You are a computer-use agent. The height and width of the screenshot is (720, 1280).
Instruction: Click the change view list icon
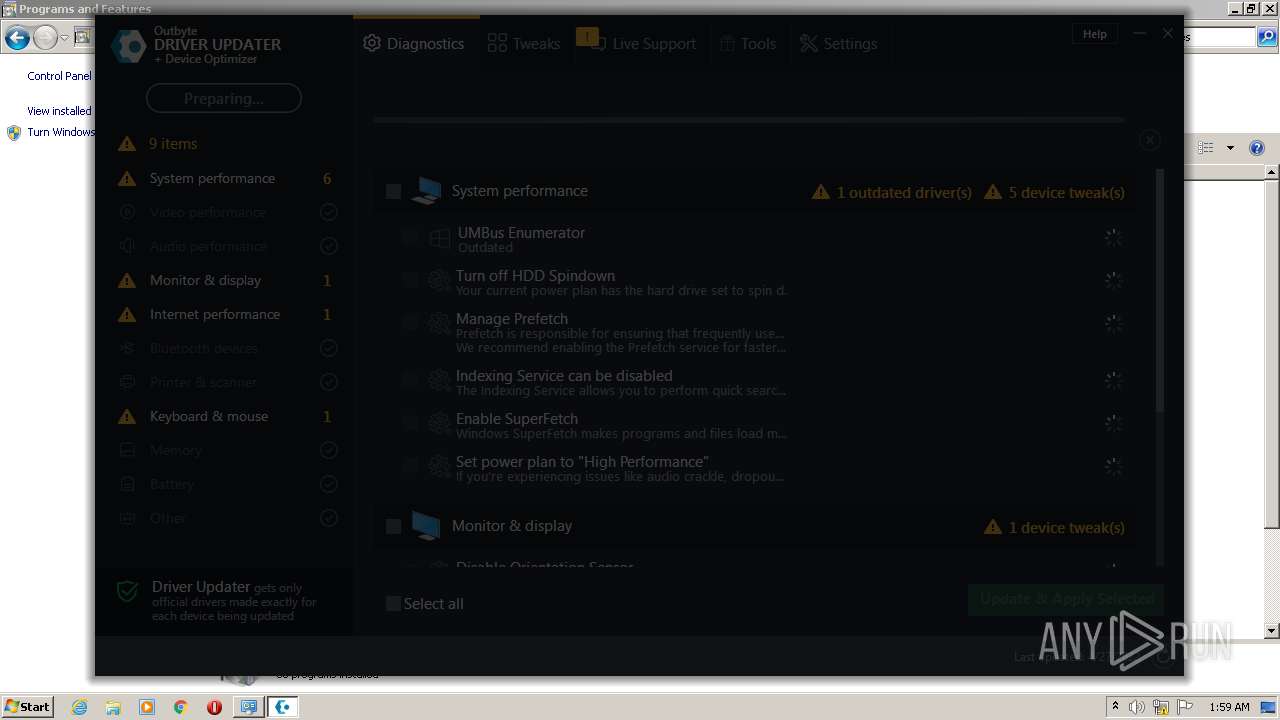coord(1206,148)
